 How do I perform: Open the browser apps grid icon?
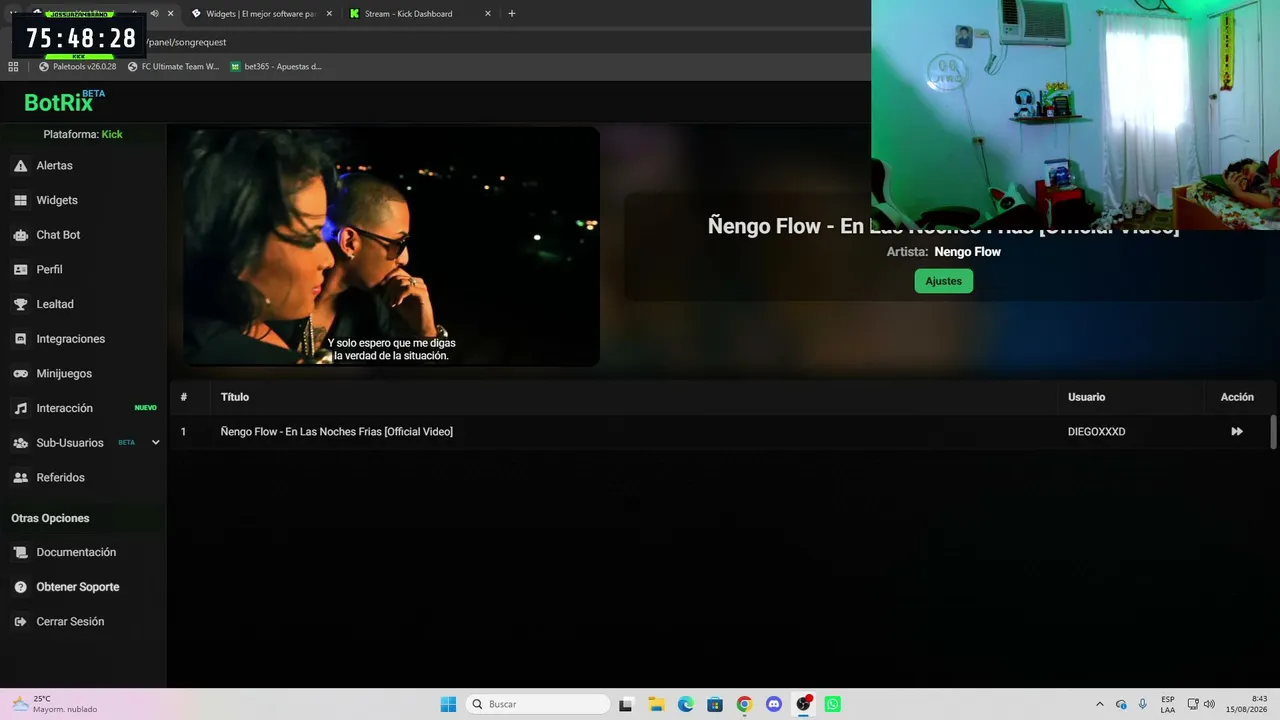[x=13, y=67]
